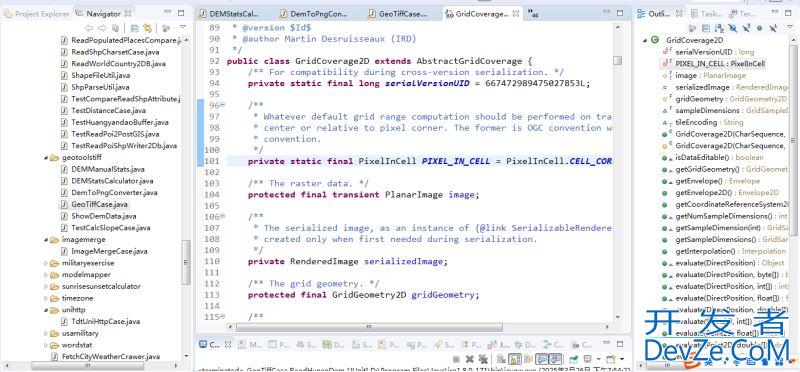The image size is (800, 372).
Task: Collapse the comment fold at line 96
Action: [x=222, y=105]
